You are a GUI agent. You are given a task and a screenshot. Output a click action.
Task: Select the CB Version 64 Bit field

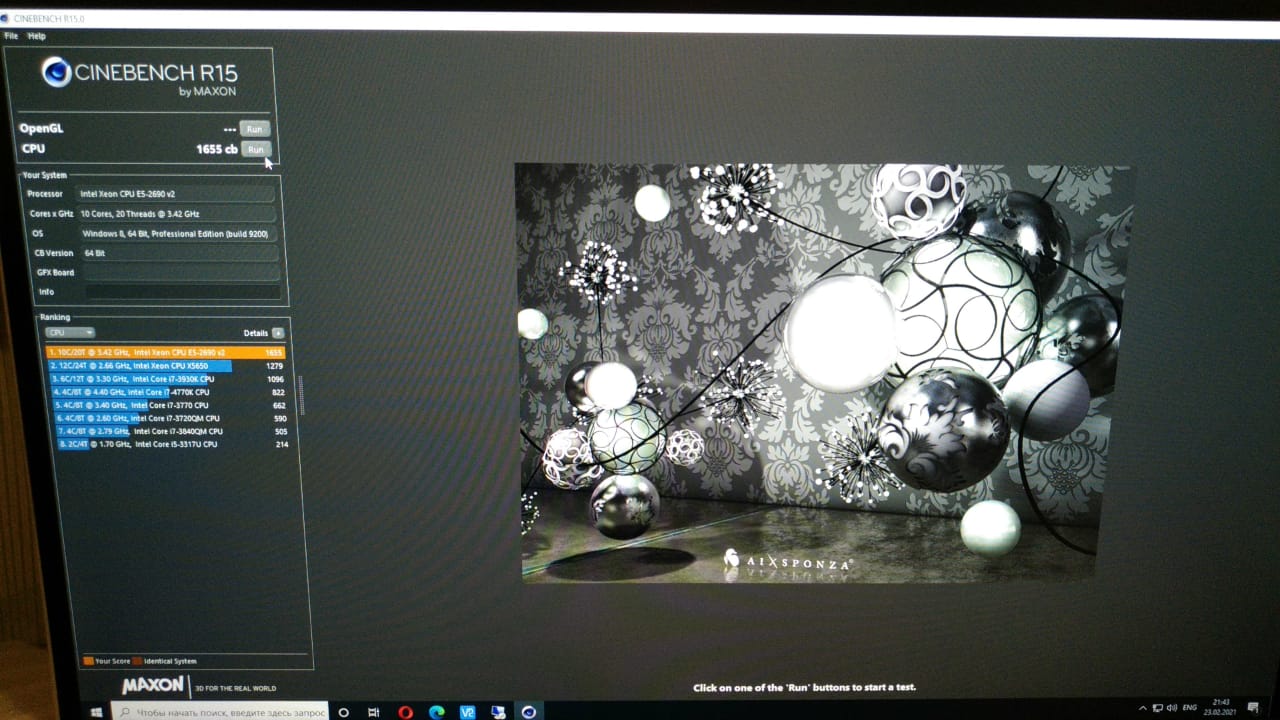pyautogui.click(x=179, y=253)
